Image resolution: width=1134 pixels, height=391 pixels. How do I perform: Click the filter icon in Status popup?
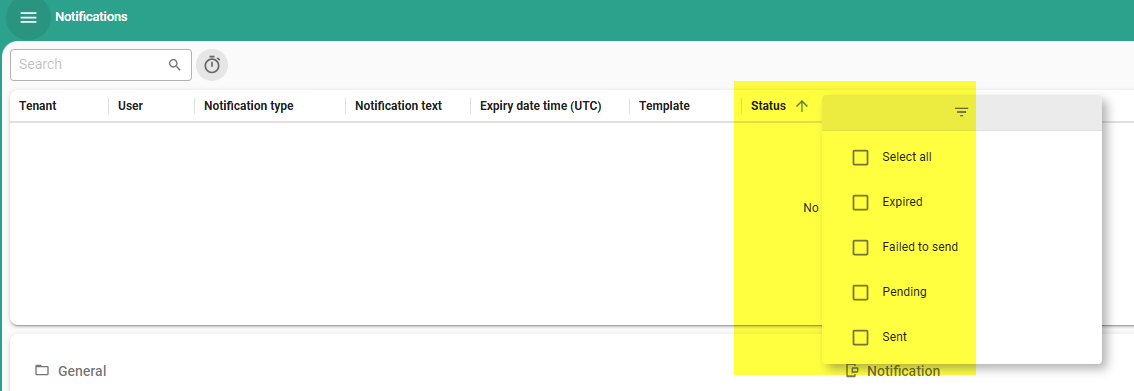click(x=961, y=112)
